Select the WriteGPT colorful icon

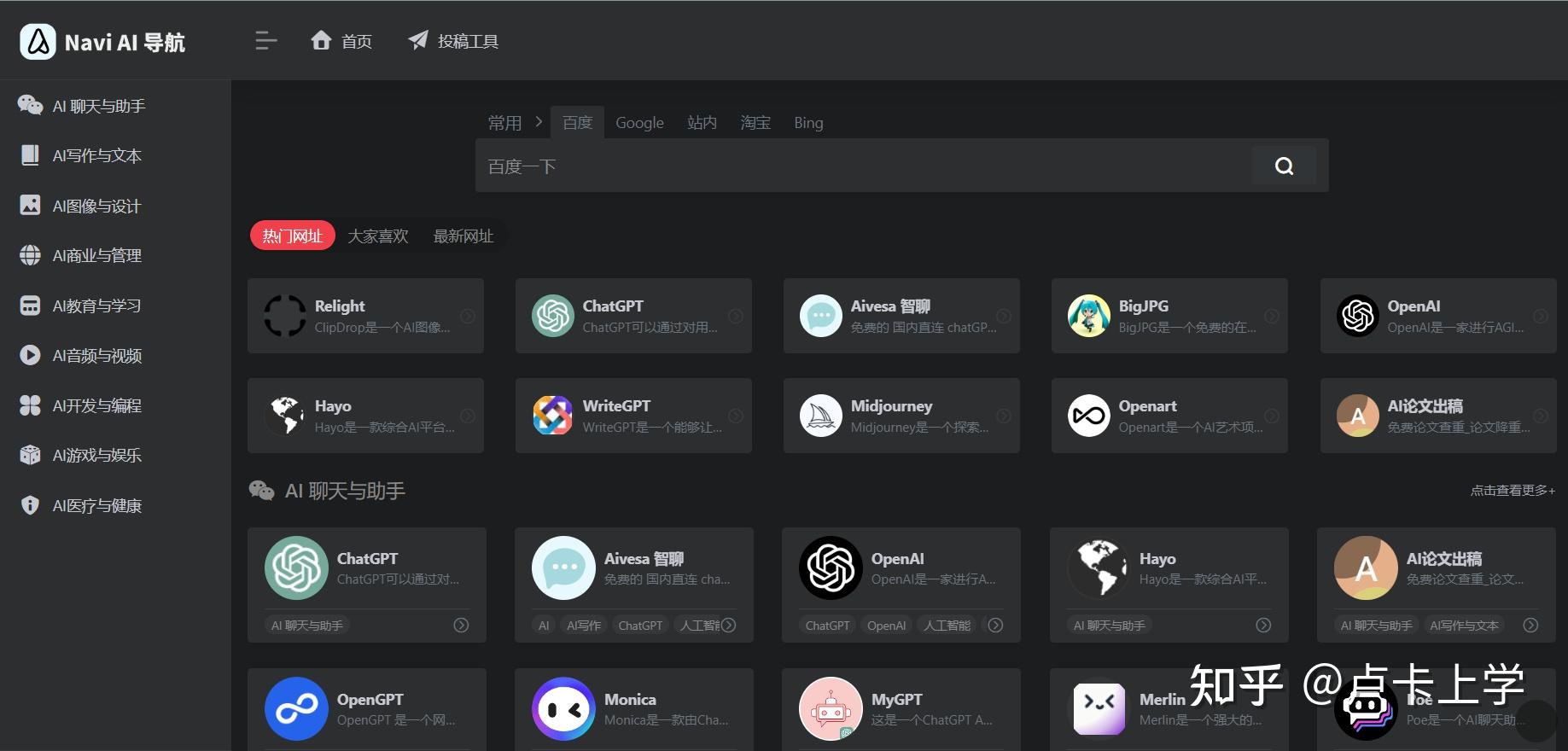pyautogui.click(x=552, y=416)
